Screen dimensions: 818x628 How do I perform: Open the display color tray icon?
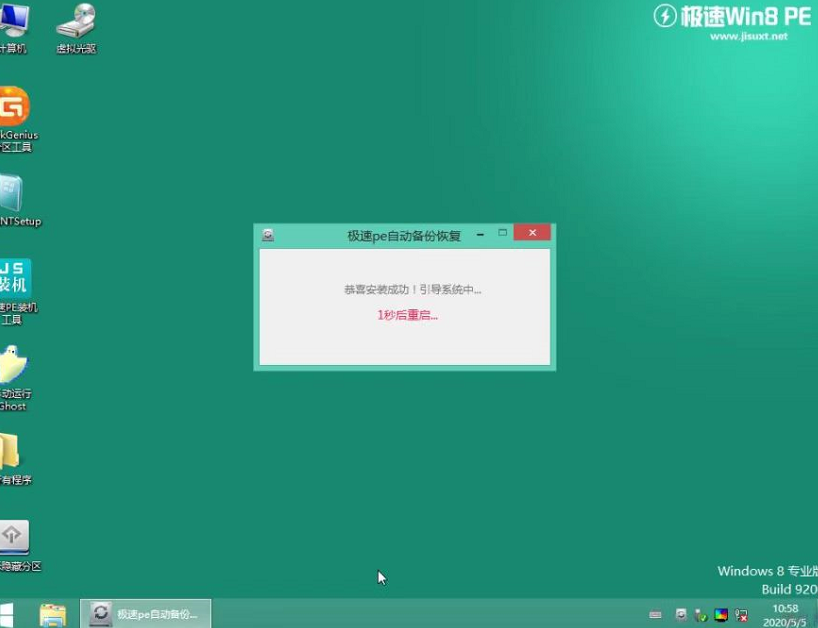723,613
